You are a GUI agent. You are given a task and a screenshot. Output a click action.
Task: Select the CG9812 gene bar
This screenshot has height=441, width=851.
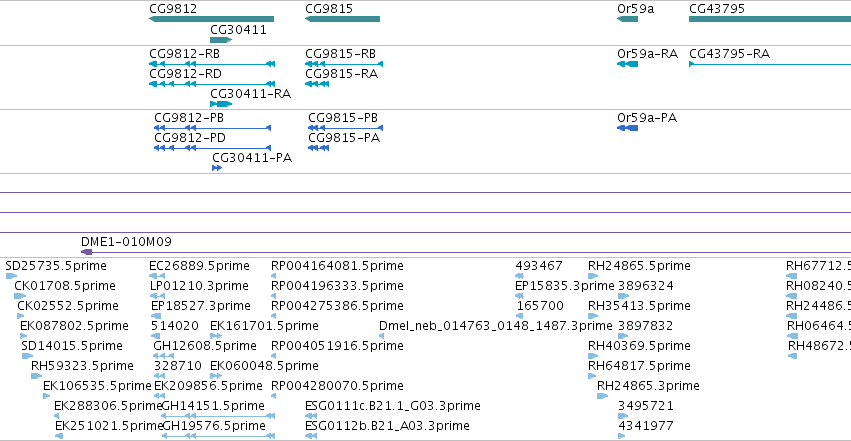[x=211, y=19]
